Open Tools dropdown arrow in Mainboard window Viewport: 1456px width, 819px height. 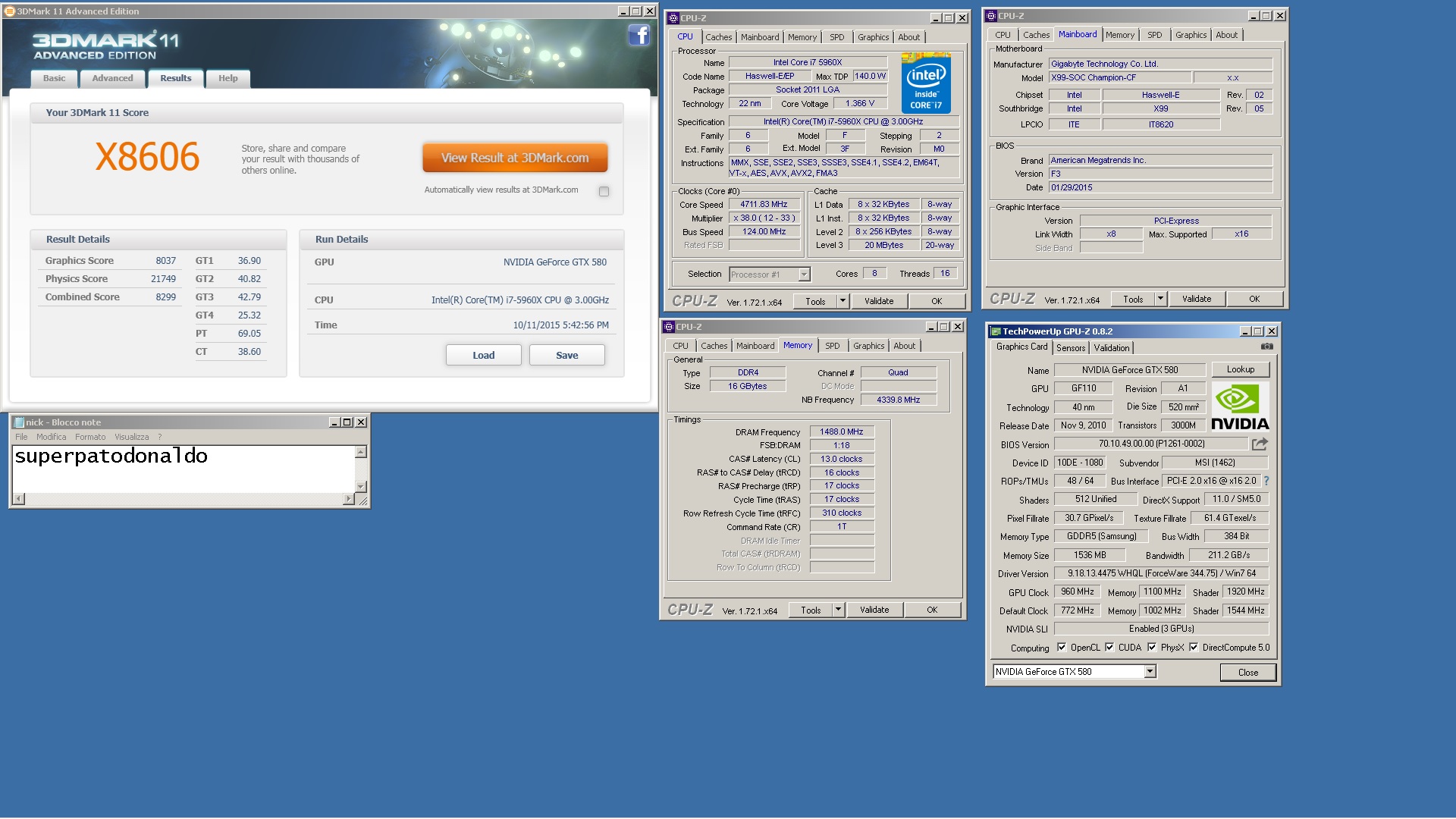coord(1159,299)
